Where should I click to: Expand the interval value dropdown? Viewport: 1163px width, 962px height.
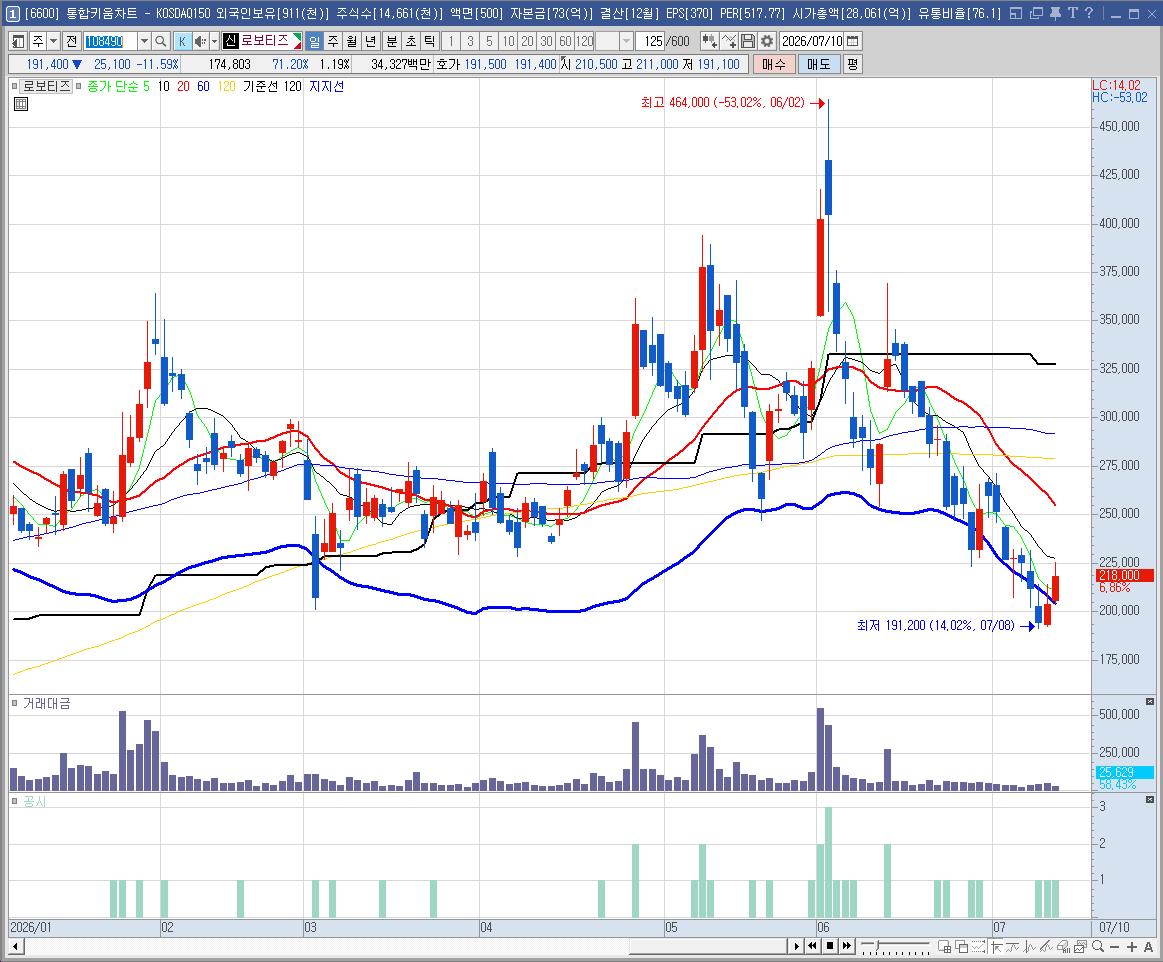click(627, 42)
